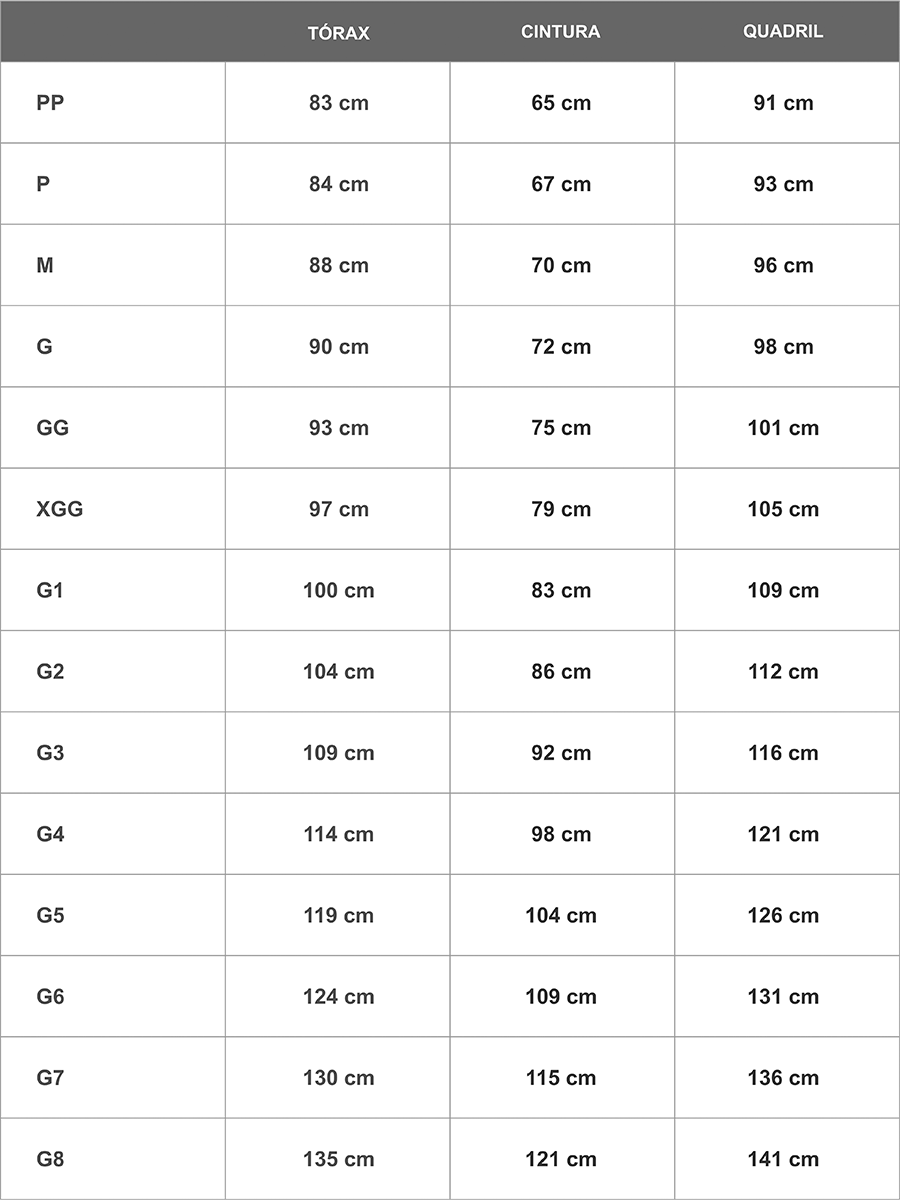The width and height of the screenshot is (900, 1200).
Task: Select the TÓRAX column header
Action: 338,32
